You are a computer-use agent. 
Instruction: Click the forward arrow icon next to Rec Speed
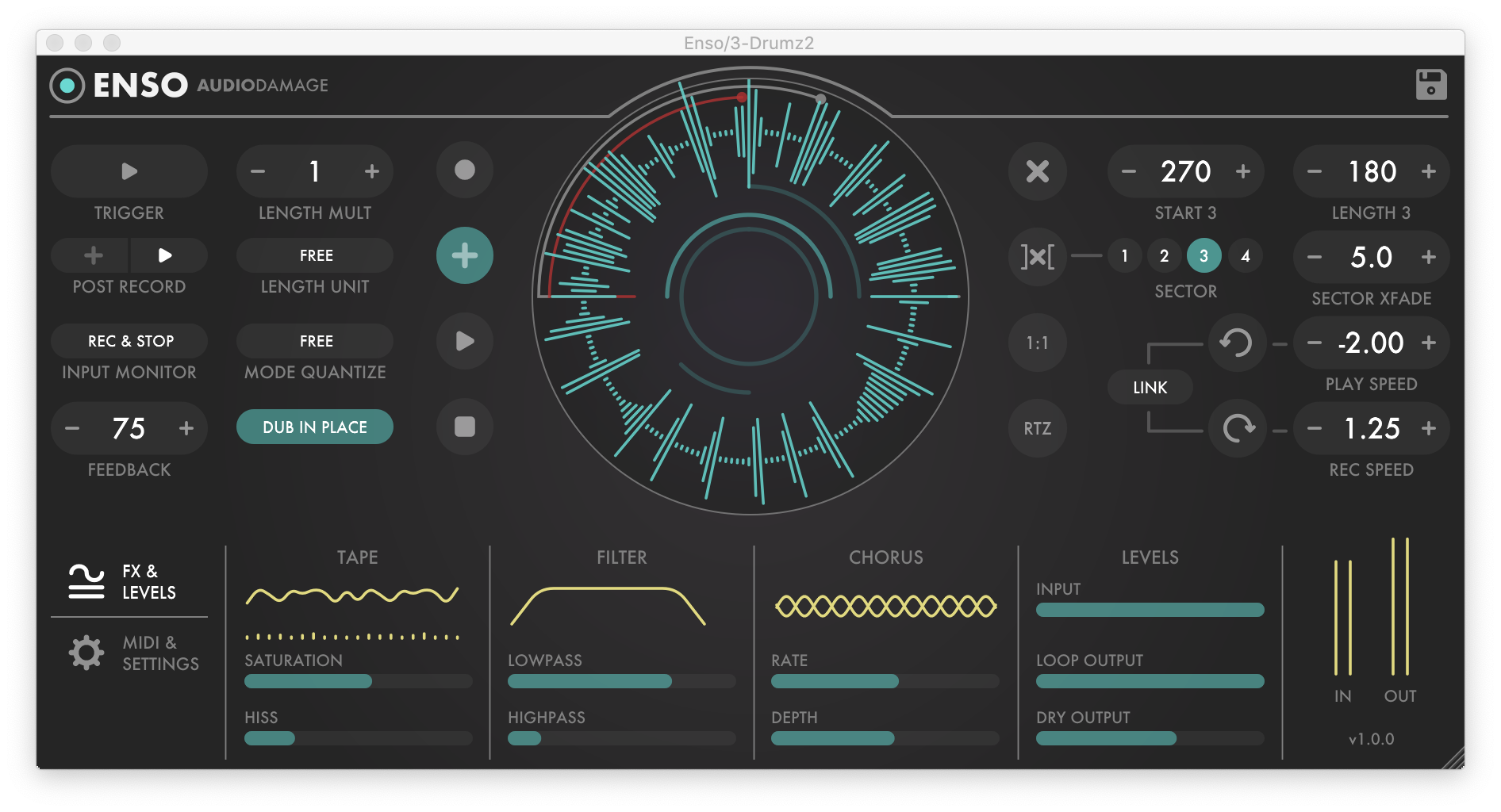[x=1237, y=428]
